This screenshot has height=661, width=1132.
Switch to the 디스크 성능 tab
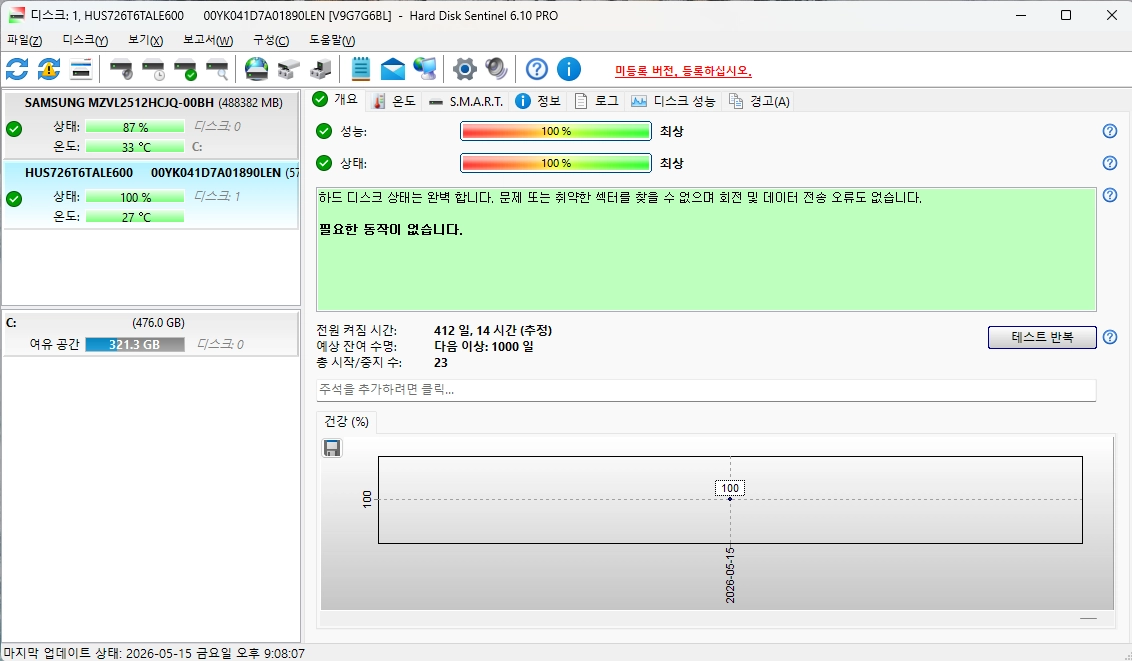[x=673, y=101]
